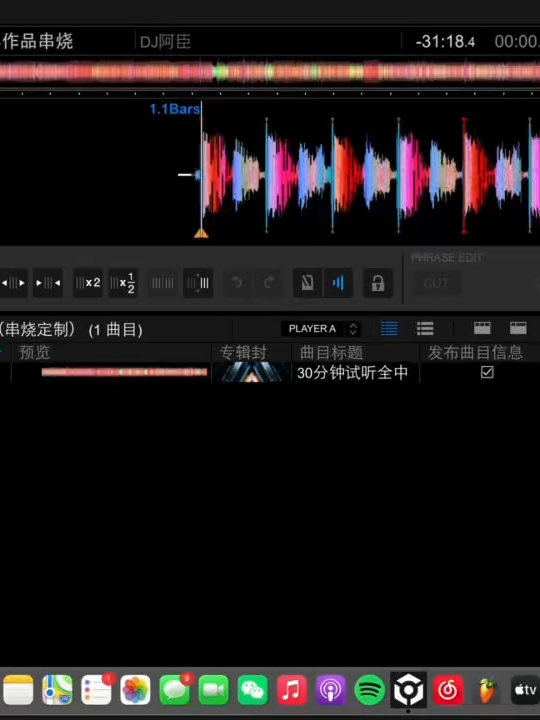Open Messages from the Dock

[174, 690]
